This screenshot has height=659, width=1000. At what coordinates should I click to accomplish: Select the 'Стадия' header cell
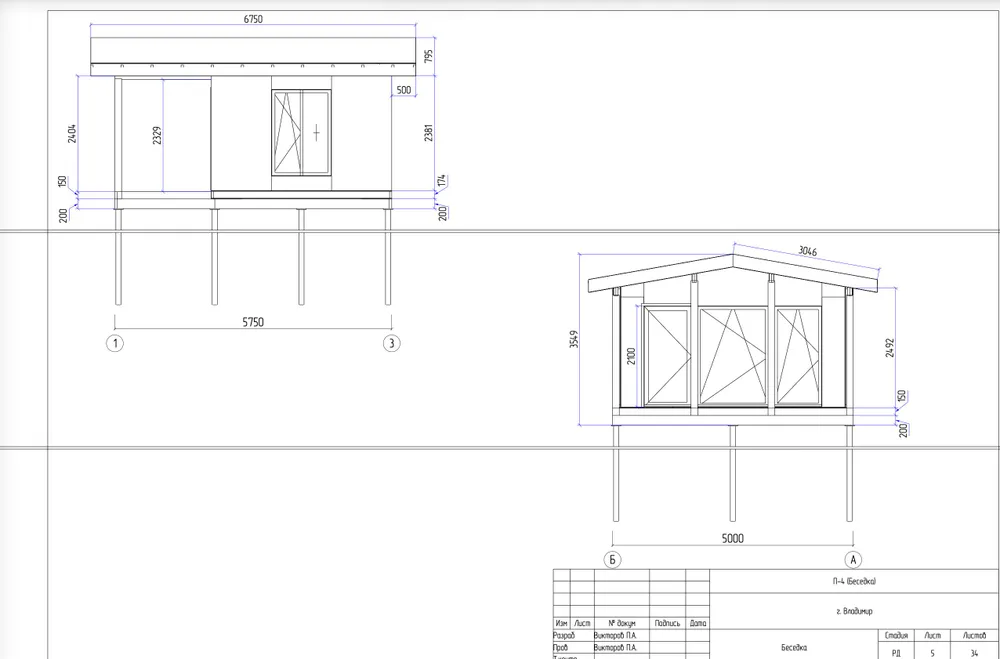(897, 636)
